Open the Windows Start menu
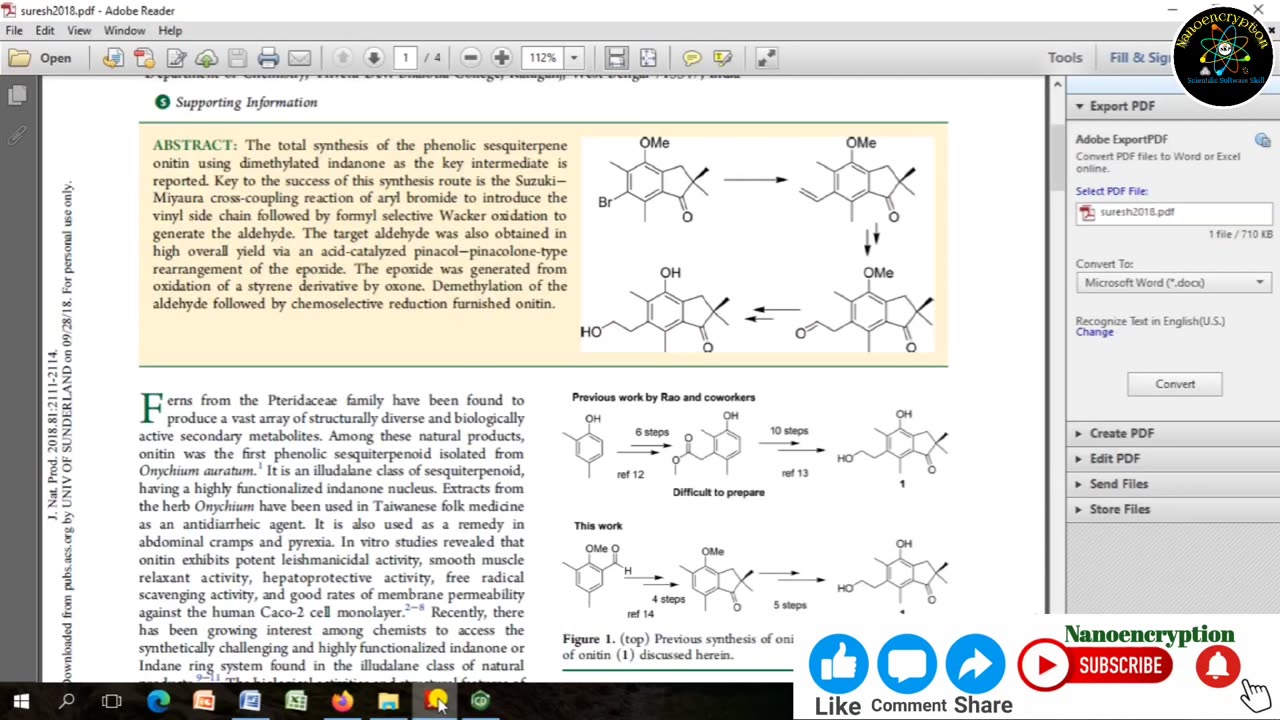 pyautogui.click(x=21, y=701)
